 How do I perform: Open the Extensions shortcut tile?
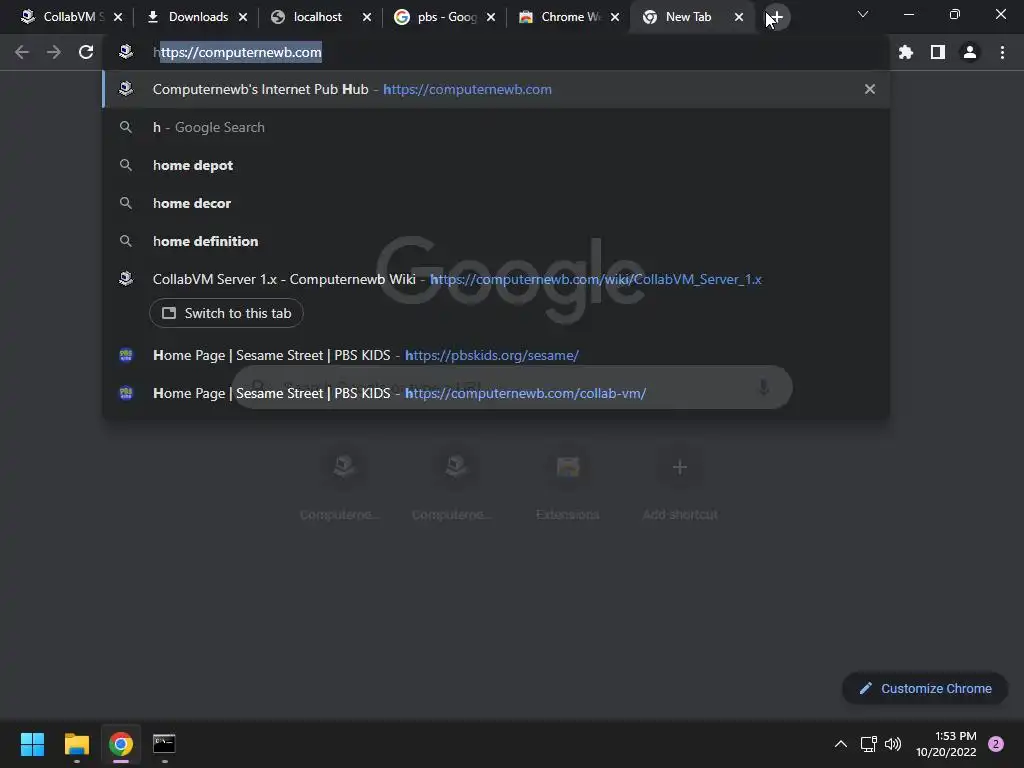[568, 485]
